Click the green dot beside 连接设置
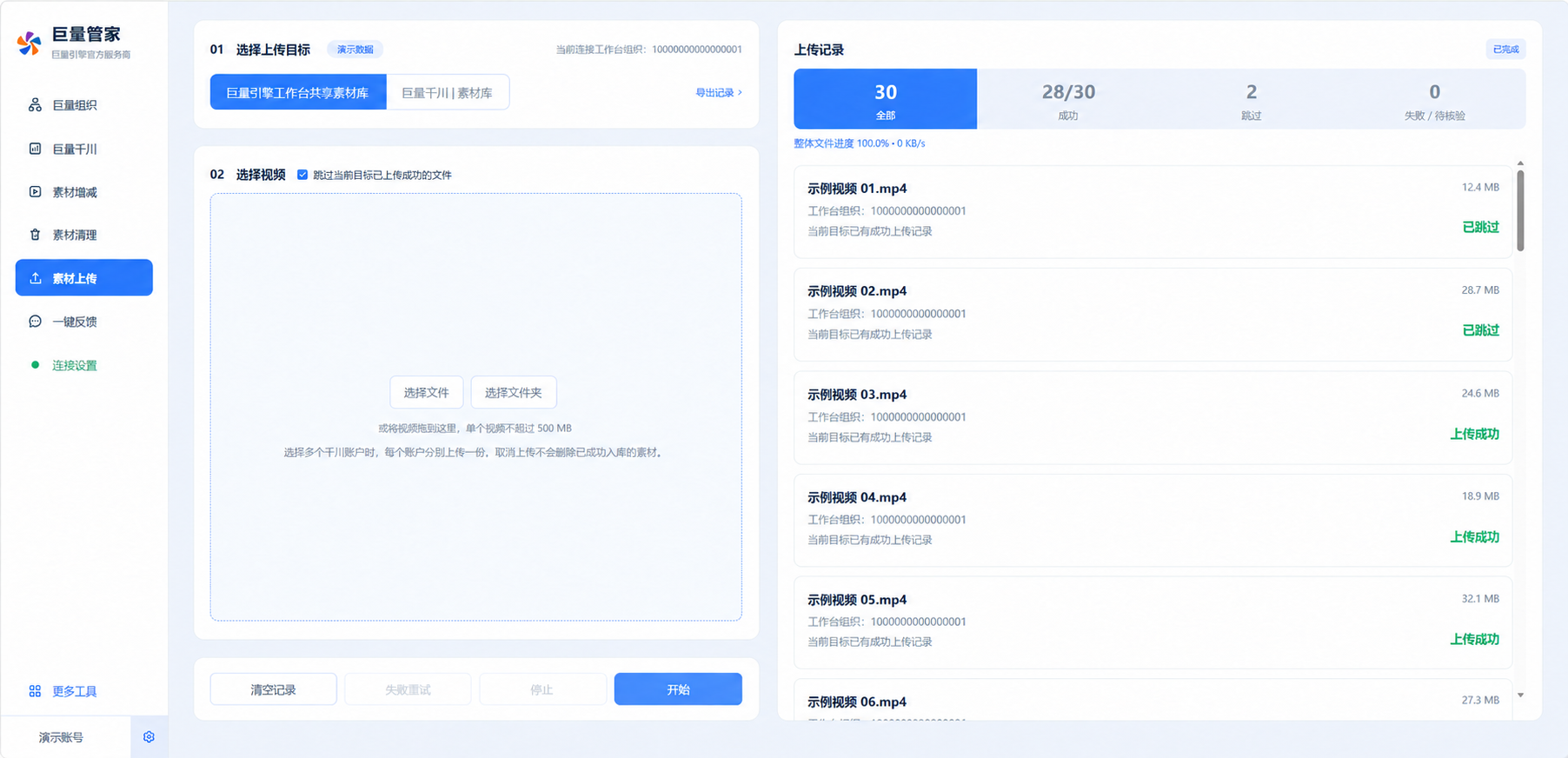The width and height of the screenshot is (1568, 758). point(35,365)
